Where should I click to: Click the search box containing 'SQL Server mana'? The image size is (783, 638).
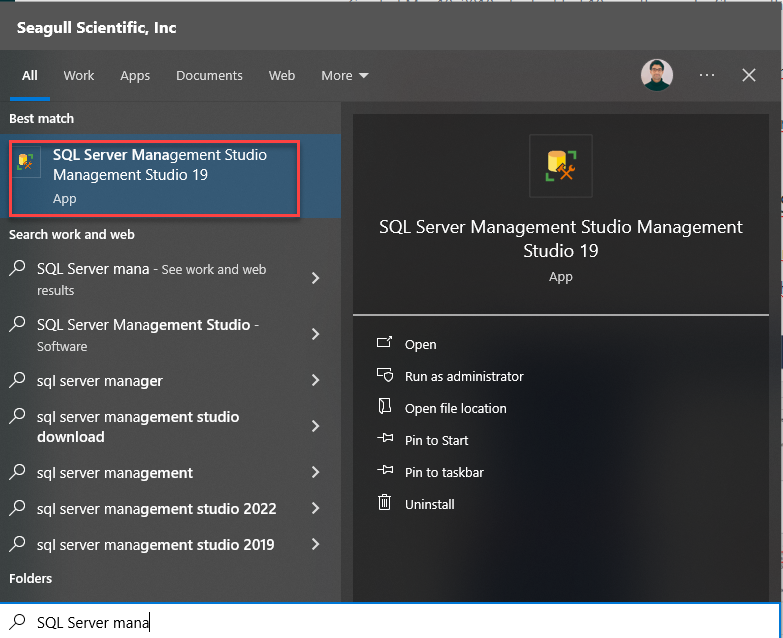390,622
